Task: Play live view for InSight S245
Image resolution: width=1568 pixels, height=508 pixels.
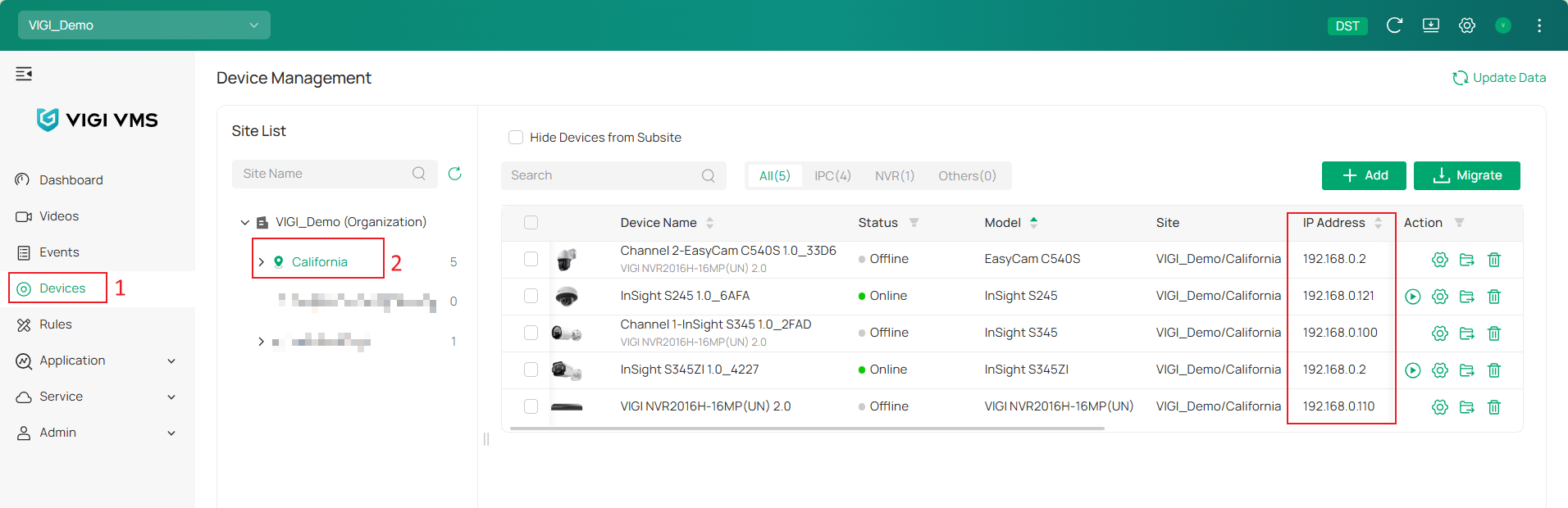Action: coord(1412,297)
